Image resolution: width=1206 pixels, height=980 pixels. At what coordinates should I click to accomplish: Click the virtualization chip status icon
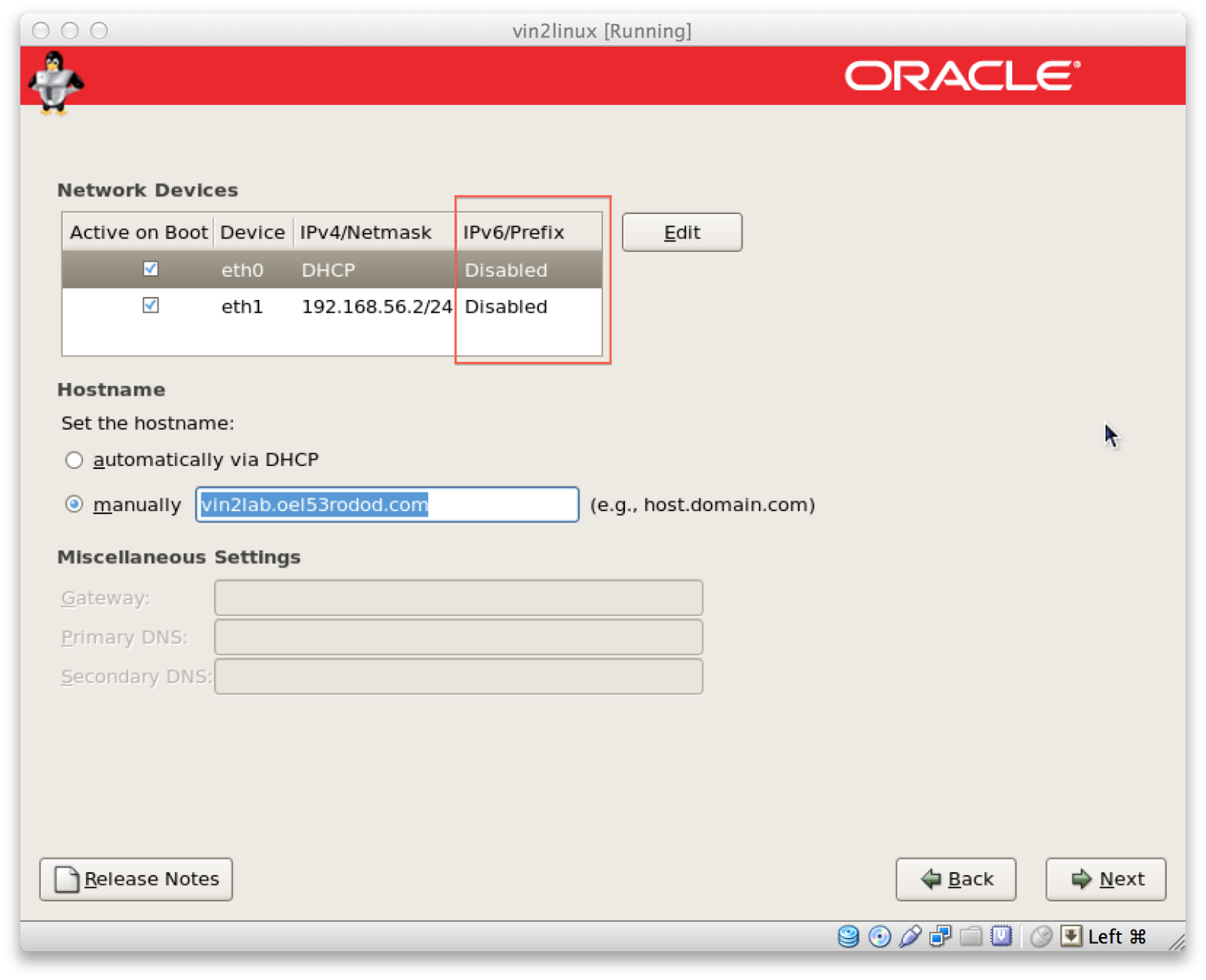click(x=1001, y=936)
